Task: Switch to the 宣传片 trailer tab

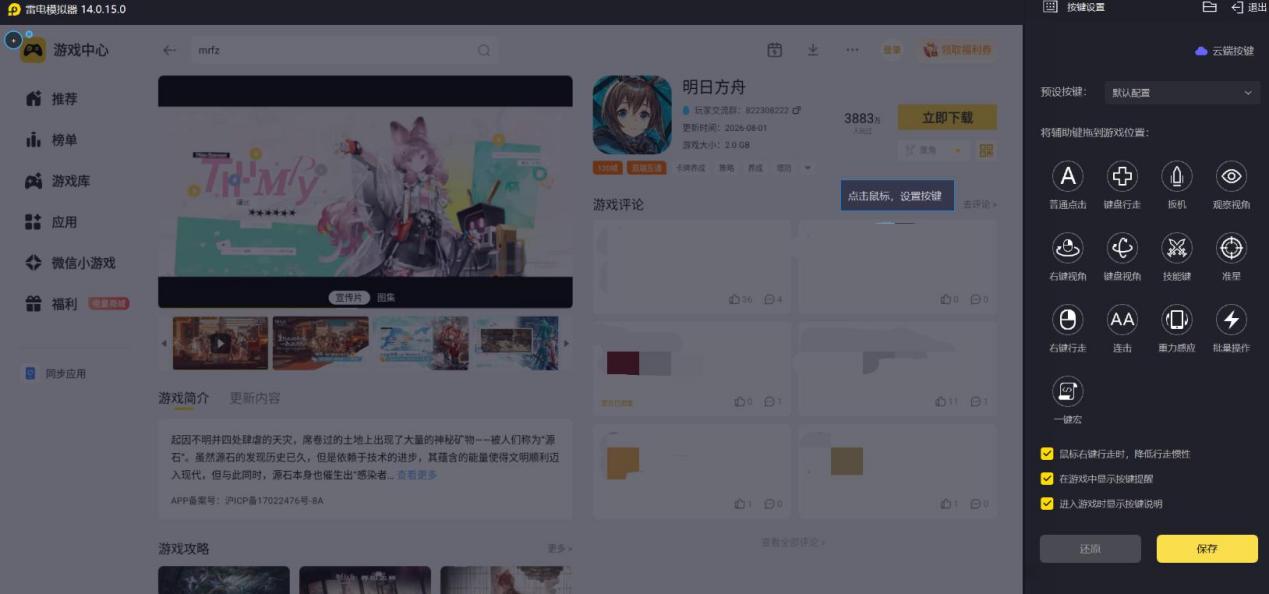Action: pos(349,298)
